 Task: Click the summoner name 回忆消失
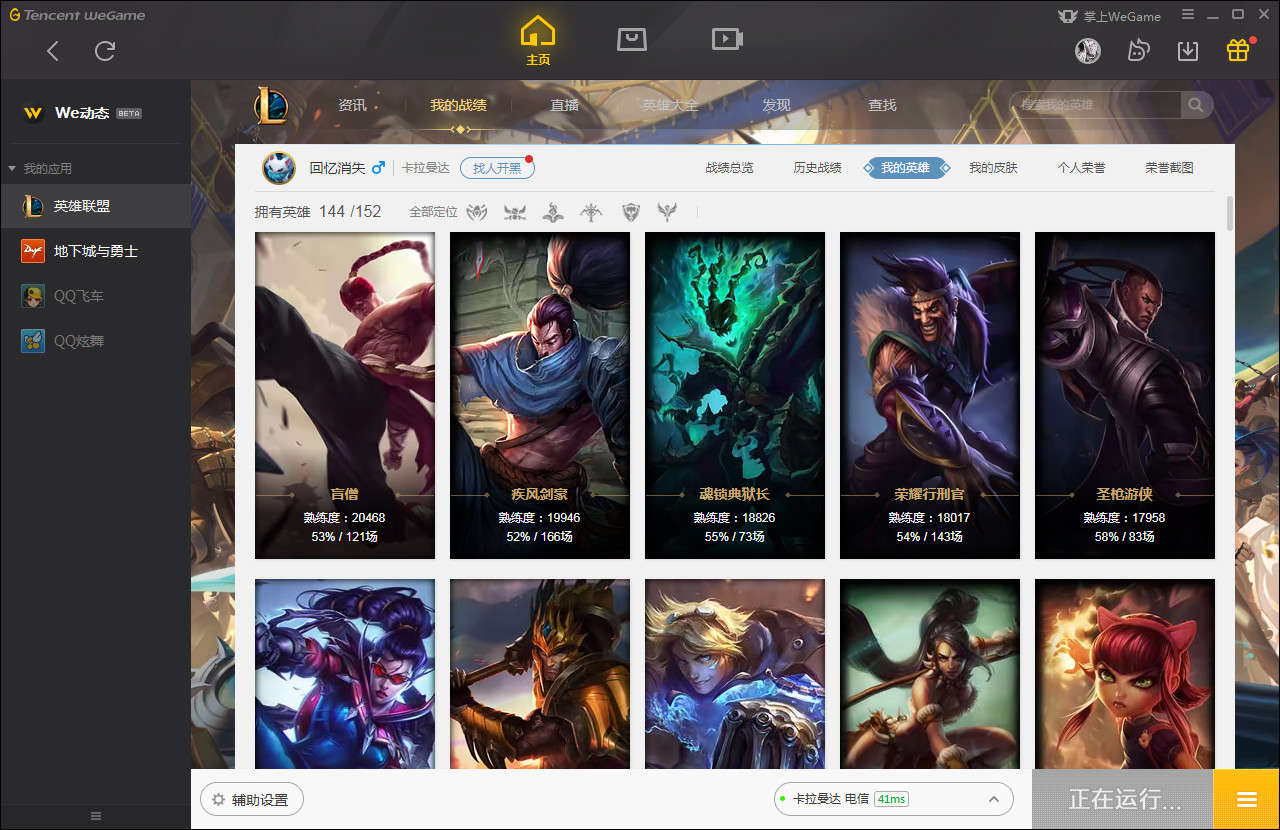pyautogui.click(x=338, y=168)
